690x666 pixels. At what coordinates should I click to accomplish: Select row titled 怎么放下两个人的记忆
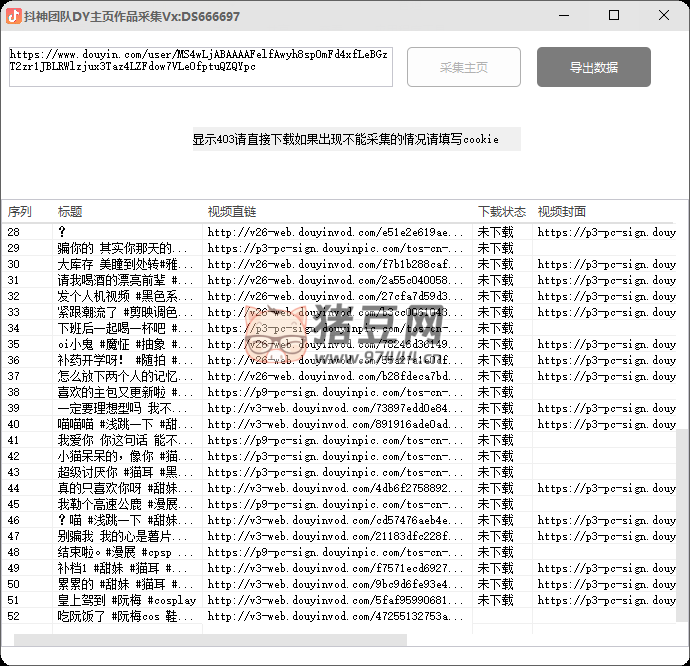(338, 376)
